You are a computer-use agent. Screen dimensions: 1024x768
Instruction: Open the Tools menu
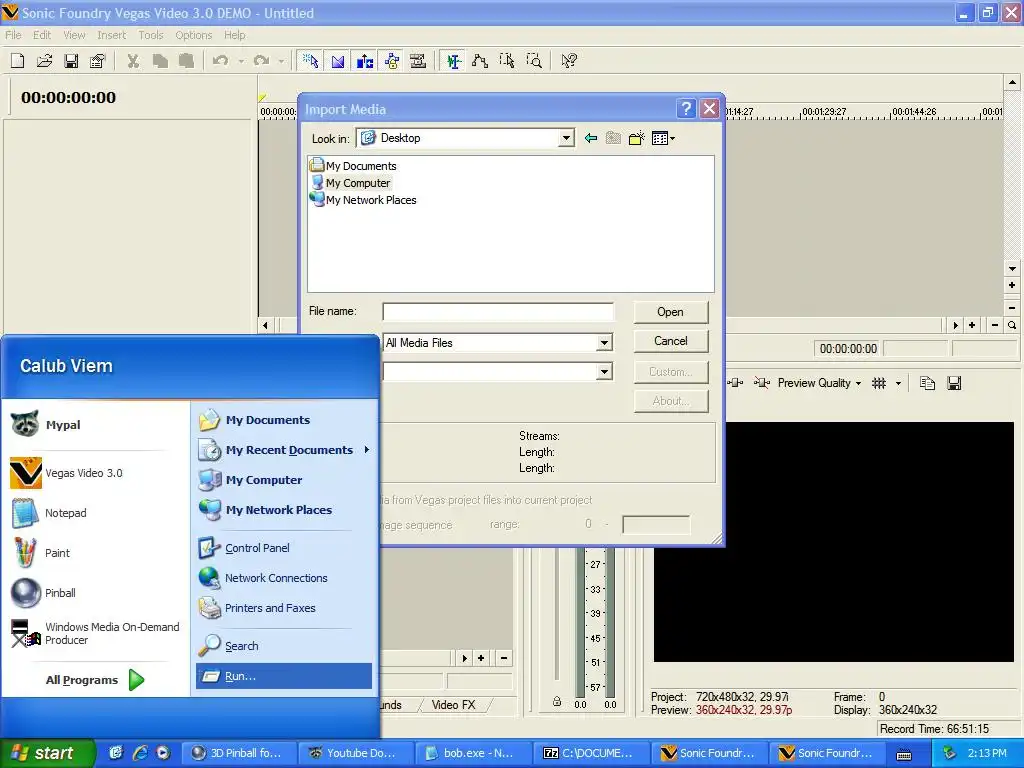(150, 35)
